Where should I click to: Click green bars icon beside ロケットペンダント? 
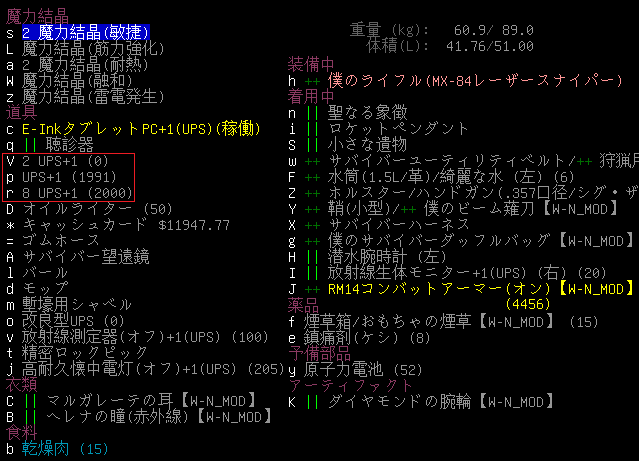tap(311, 128)
